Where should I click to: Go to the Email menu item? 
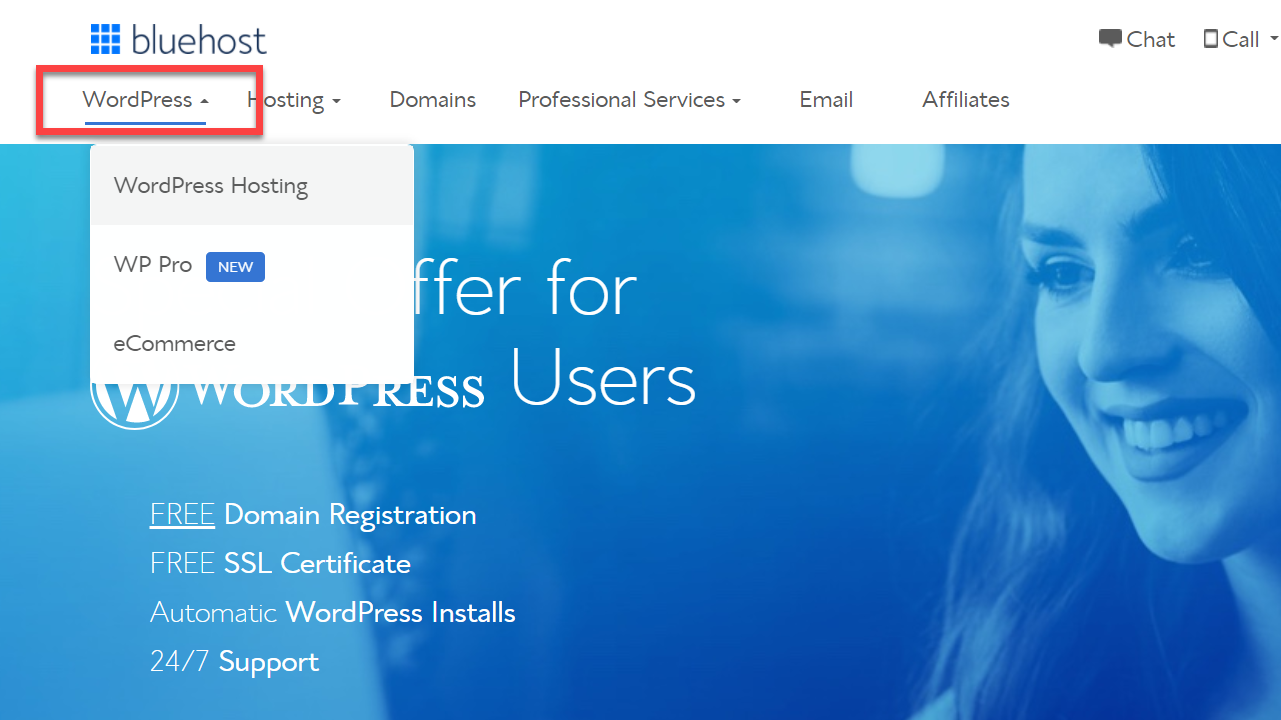click(x=826, y=100)
